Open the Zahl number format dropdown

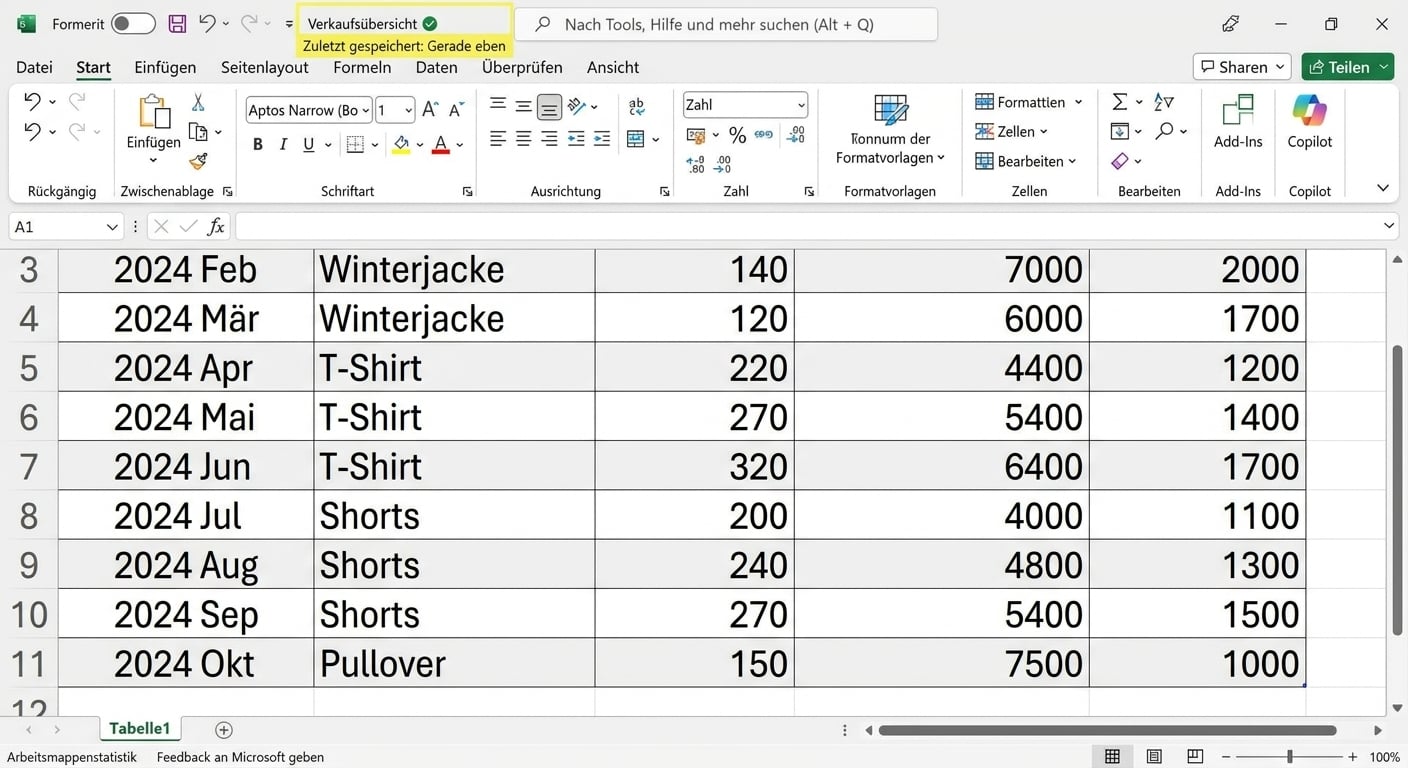click(x=801, y=105)
